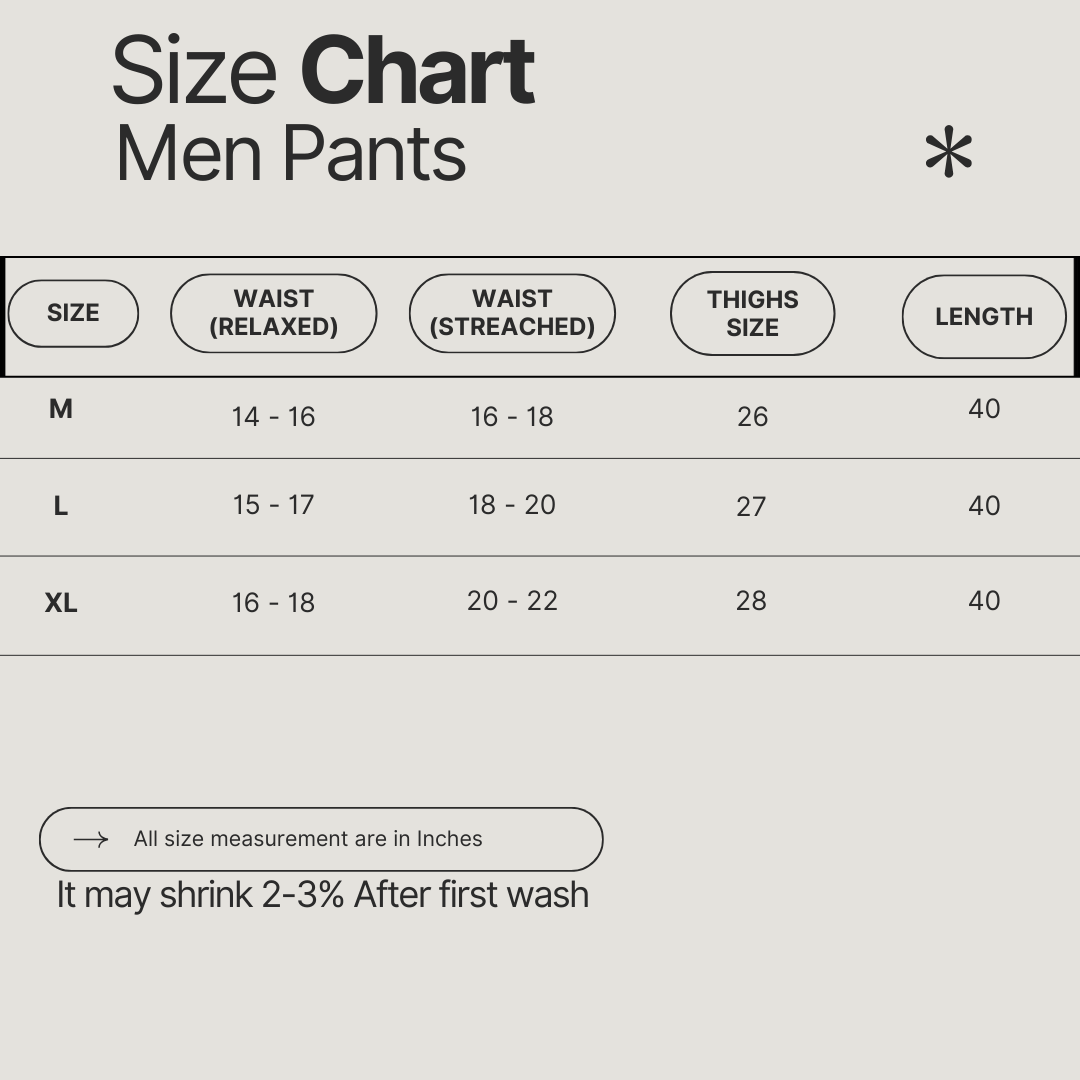Click the XL size row label

coord(61,603)
